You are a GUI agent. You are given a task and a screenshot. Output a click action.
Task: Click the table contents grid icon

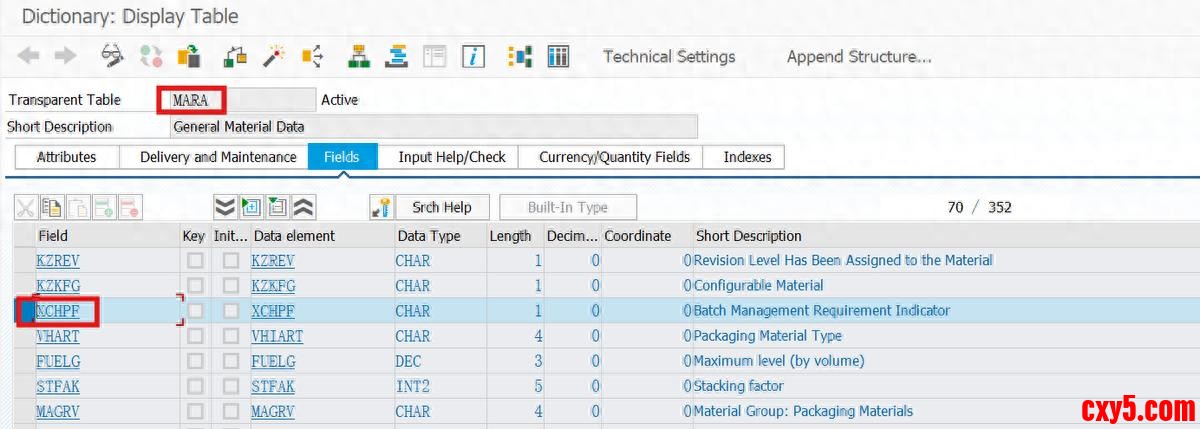[x=558, y=57]
